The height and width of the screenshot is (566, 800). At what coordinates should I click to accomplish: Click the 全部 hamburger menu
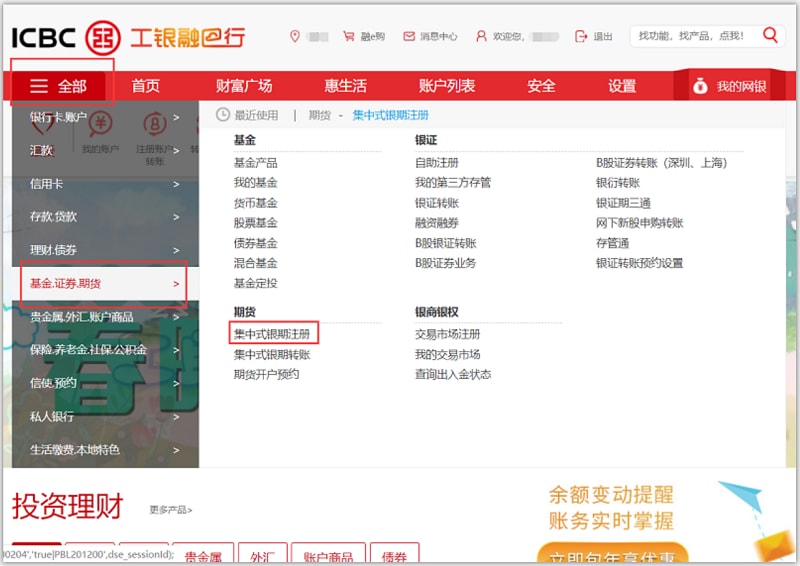(58, 86)
